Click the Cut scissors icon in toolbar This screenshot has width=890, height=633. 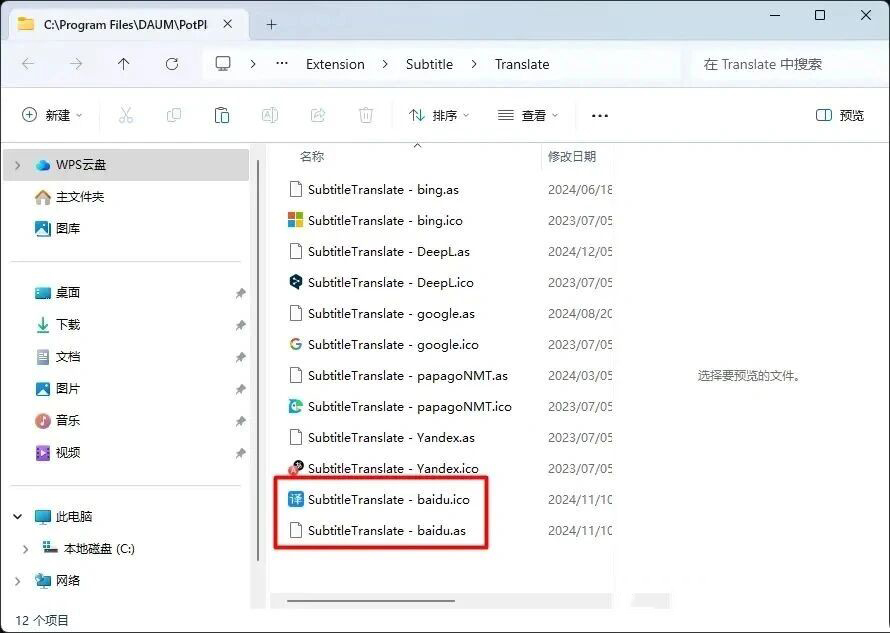pos(126,115)
